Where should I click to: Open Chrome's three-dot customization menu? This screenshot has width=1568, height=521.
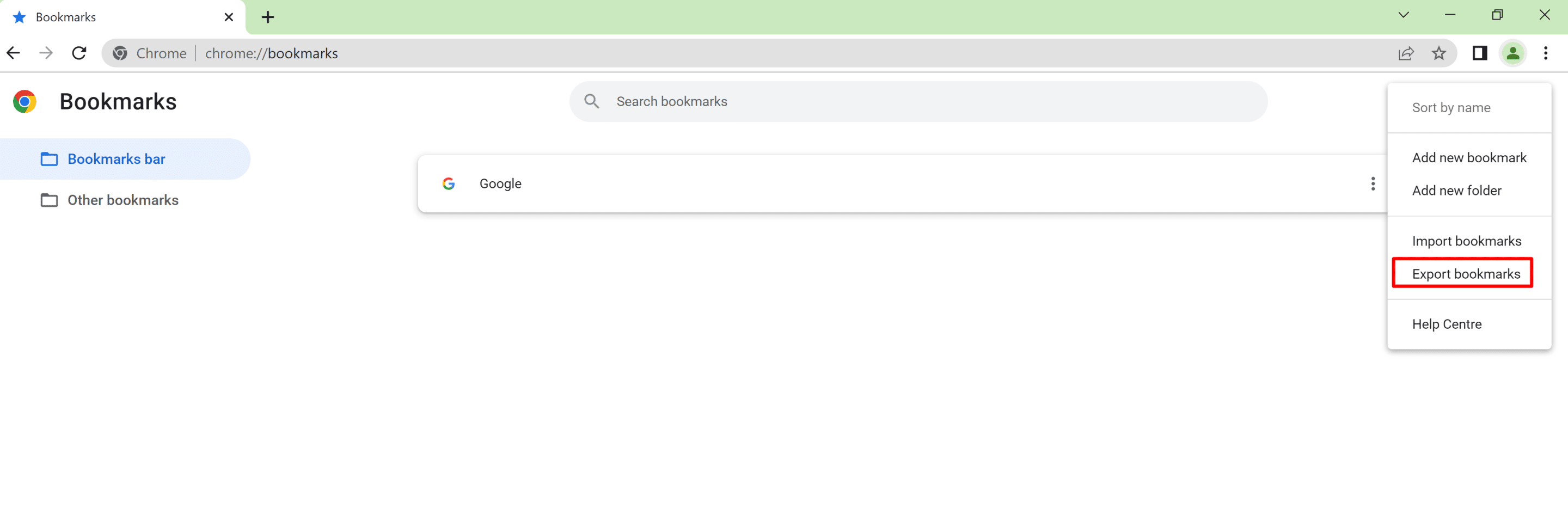[1546, 53]
